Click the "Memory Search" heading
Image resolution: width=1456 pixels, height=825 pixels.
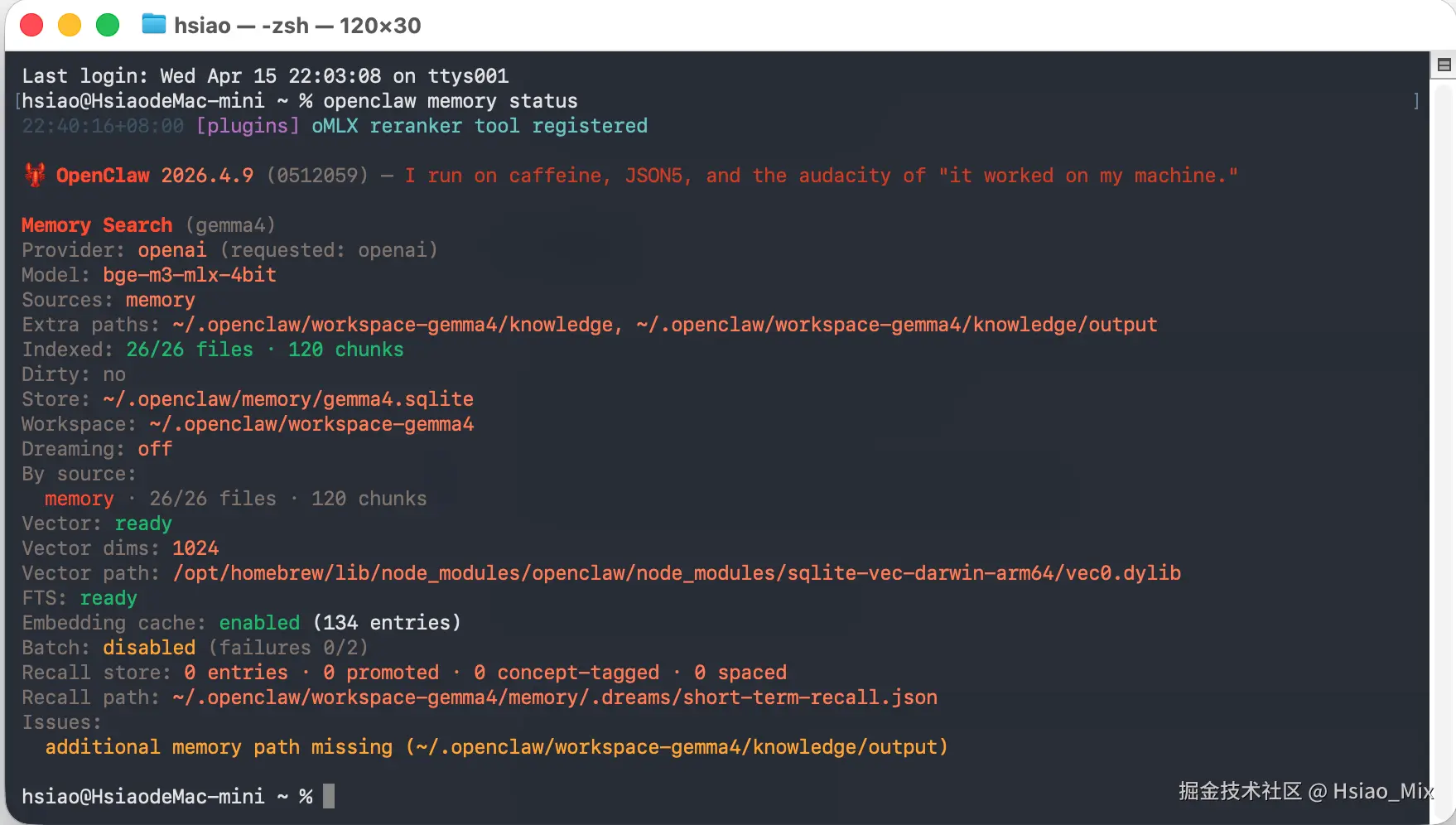pos(97,225)
